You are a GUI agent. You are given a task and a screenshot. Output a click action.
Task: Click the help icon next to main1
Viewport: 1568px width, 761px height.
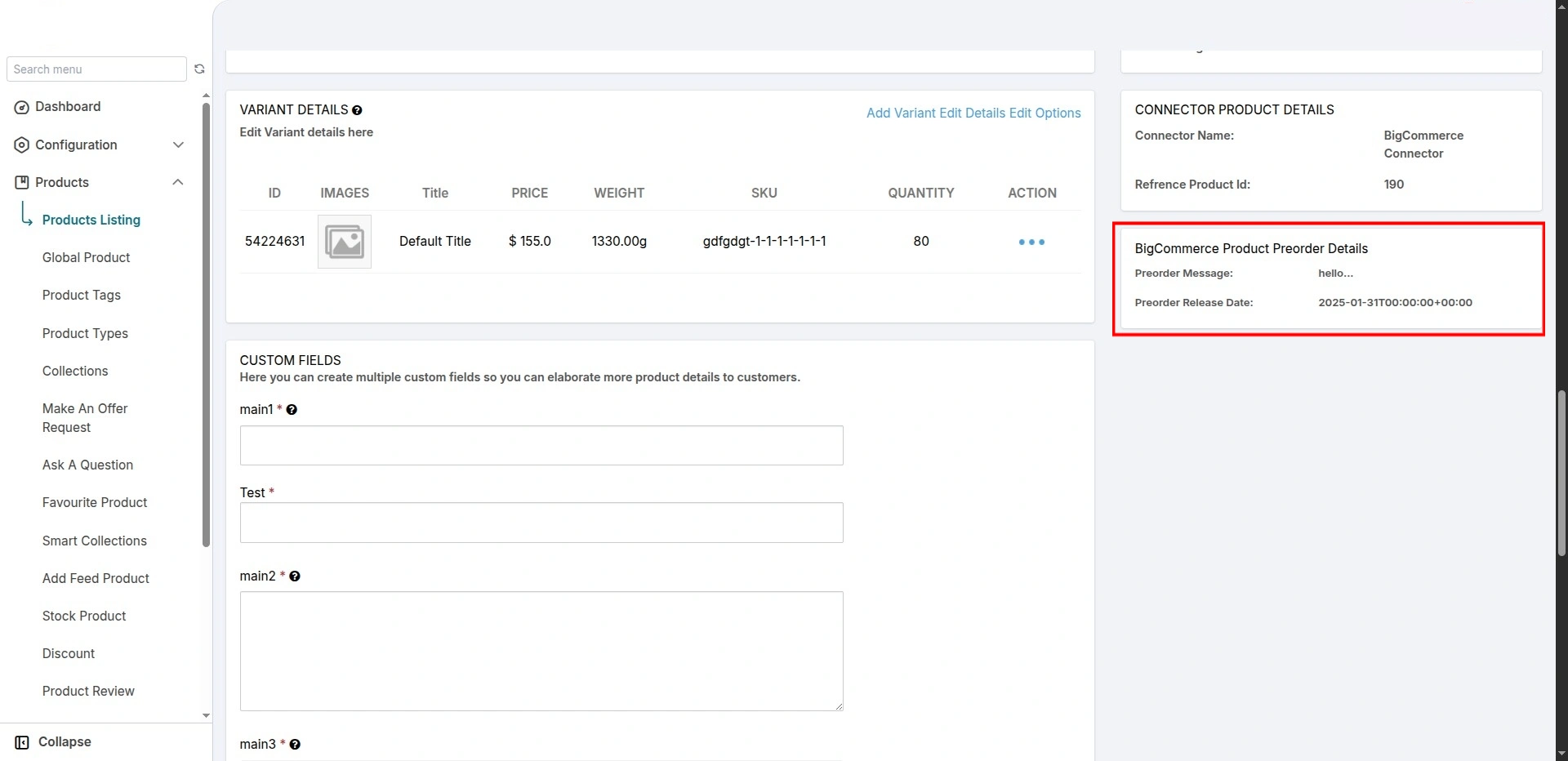pos(292,410)
